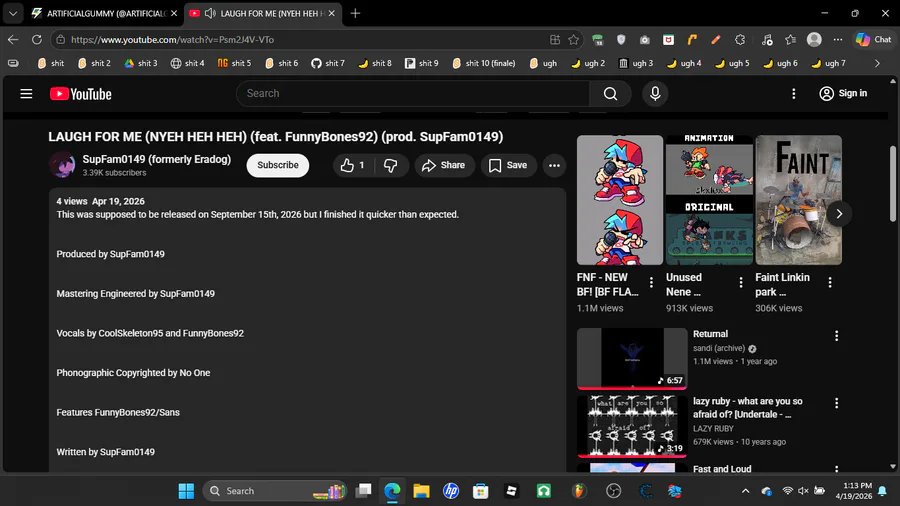The height and width of the screenshot is (506, 900).
Task: Open HP app in taskbar
Action: (x=451, y=491)
